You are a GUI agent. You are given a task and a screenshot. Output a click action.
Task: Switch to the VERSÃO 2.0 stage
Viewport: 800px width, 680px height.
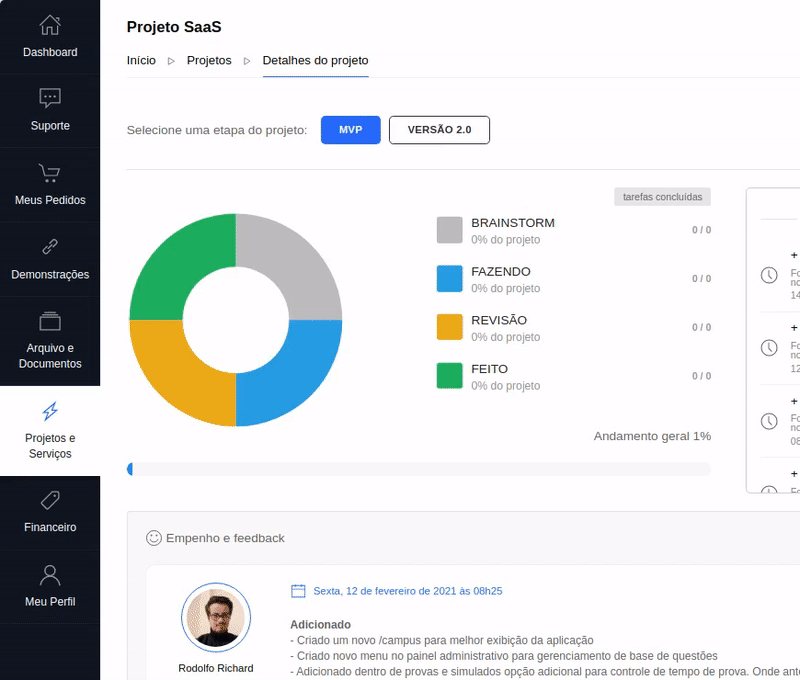439,130
